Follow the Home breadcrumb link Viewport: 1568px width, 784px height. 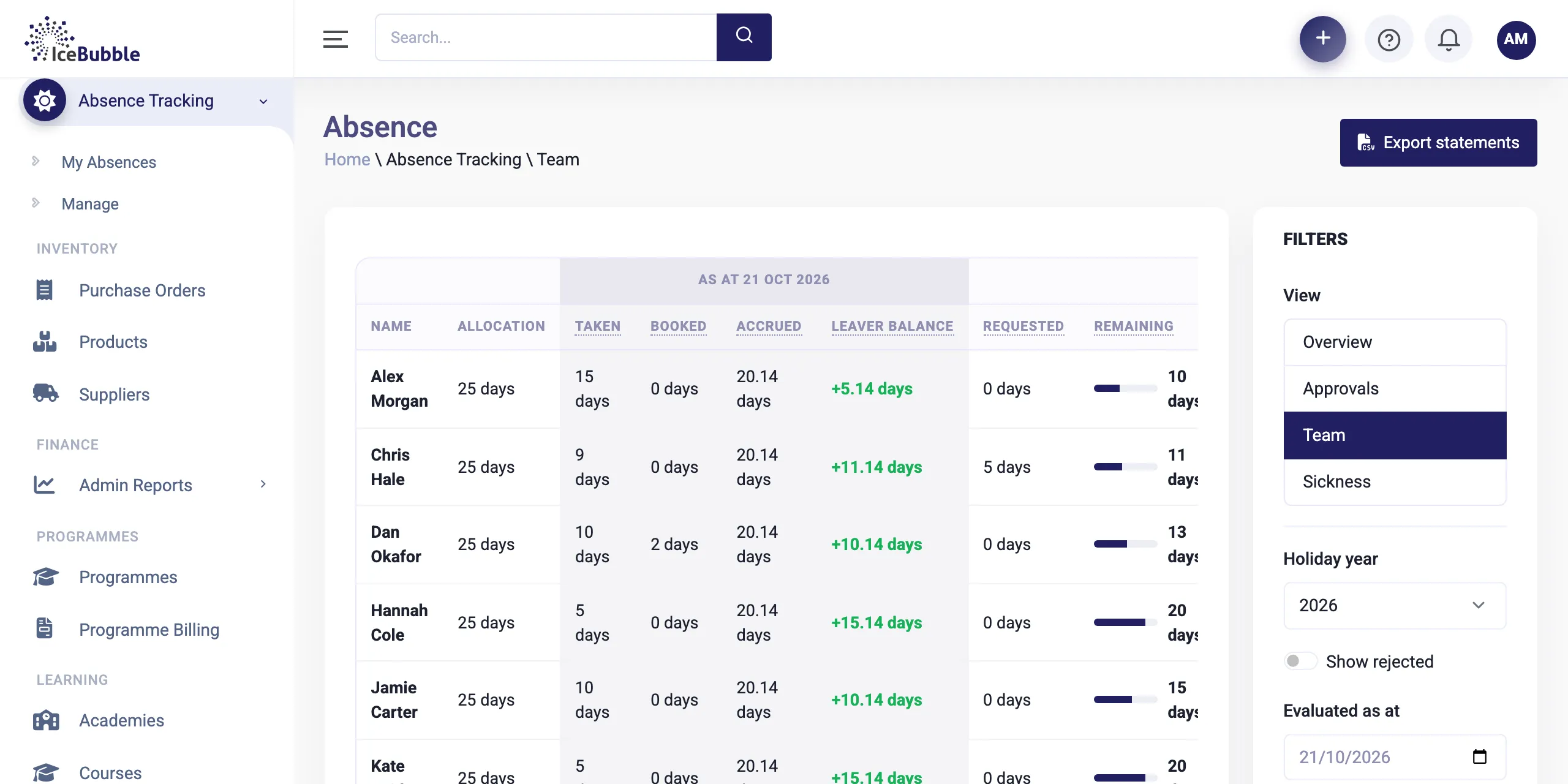[x=347, y=159]
